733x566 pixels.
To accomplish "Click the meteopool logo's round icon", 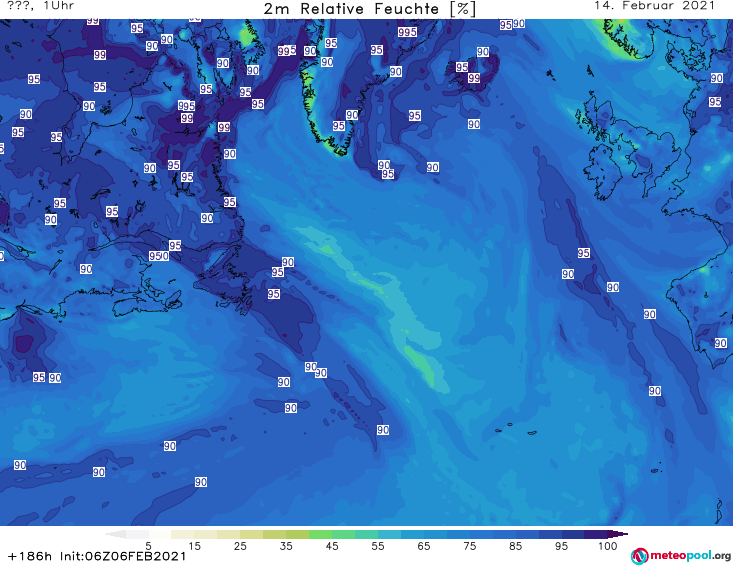I will click(639, 556).
